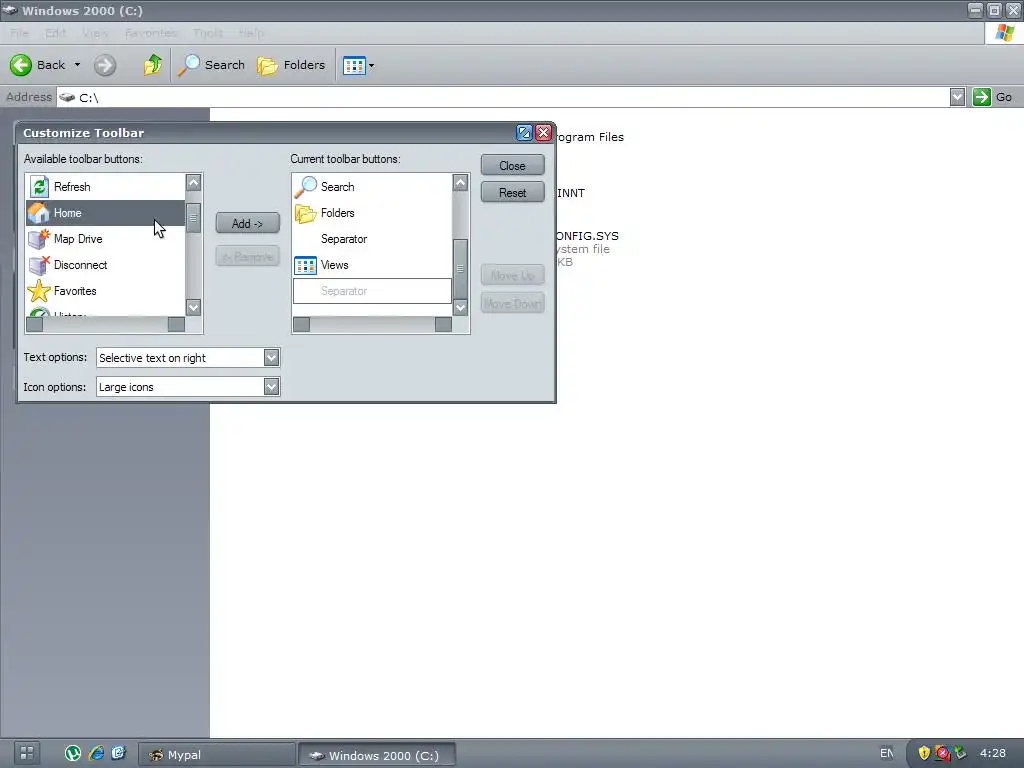The image size is (1024, 768).
Task: Toggle the Folders pane button
Action: point(291,65)
